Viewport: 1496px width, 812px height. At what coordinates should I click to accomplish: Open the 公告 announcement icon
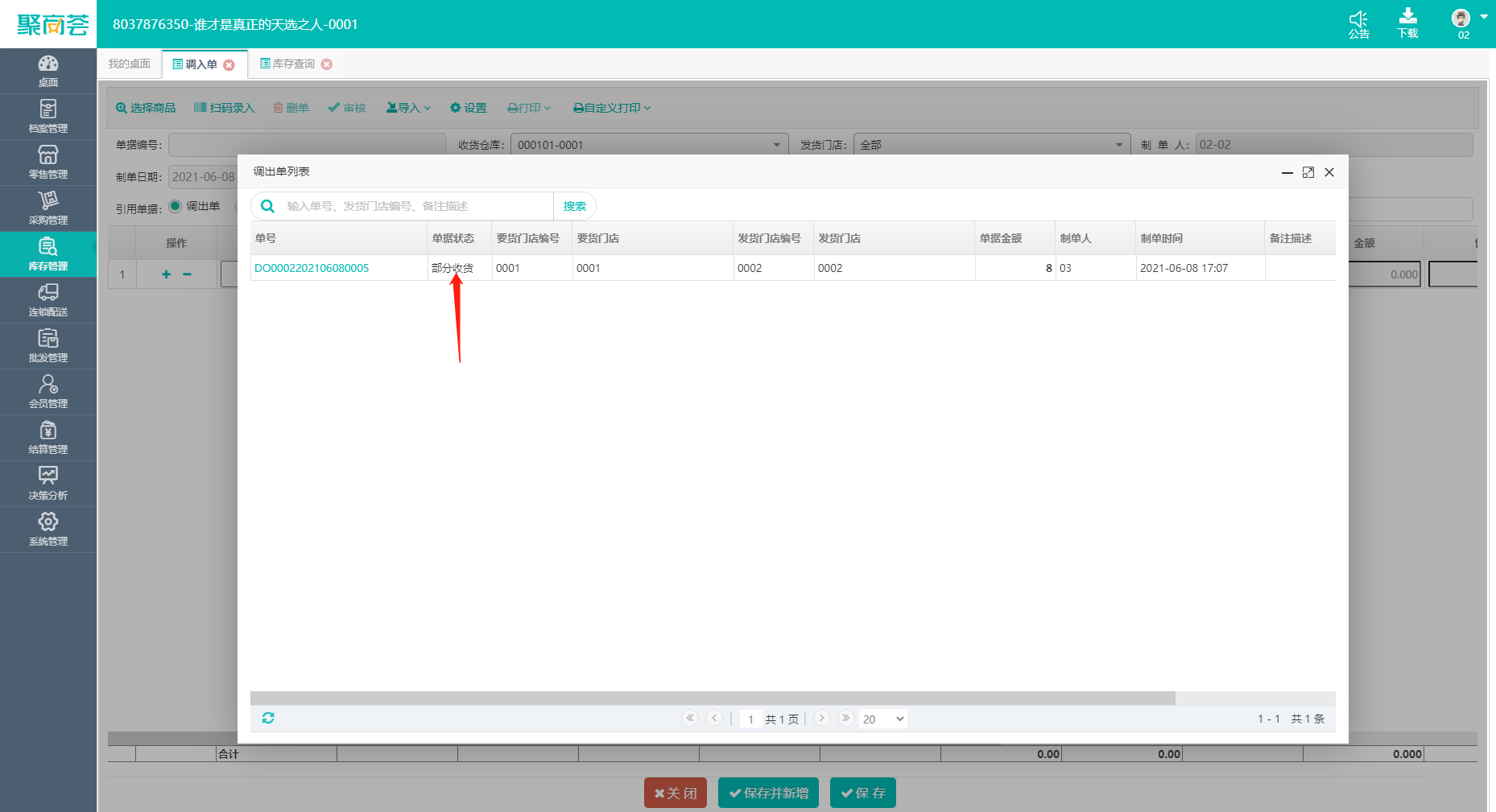[x=1359, y=24]
